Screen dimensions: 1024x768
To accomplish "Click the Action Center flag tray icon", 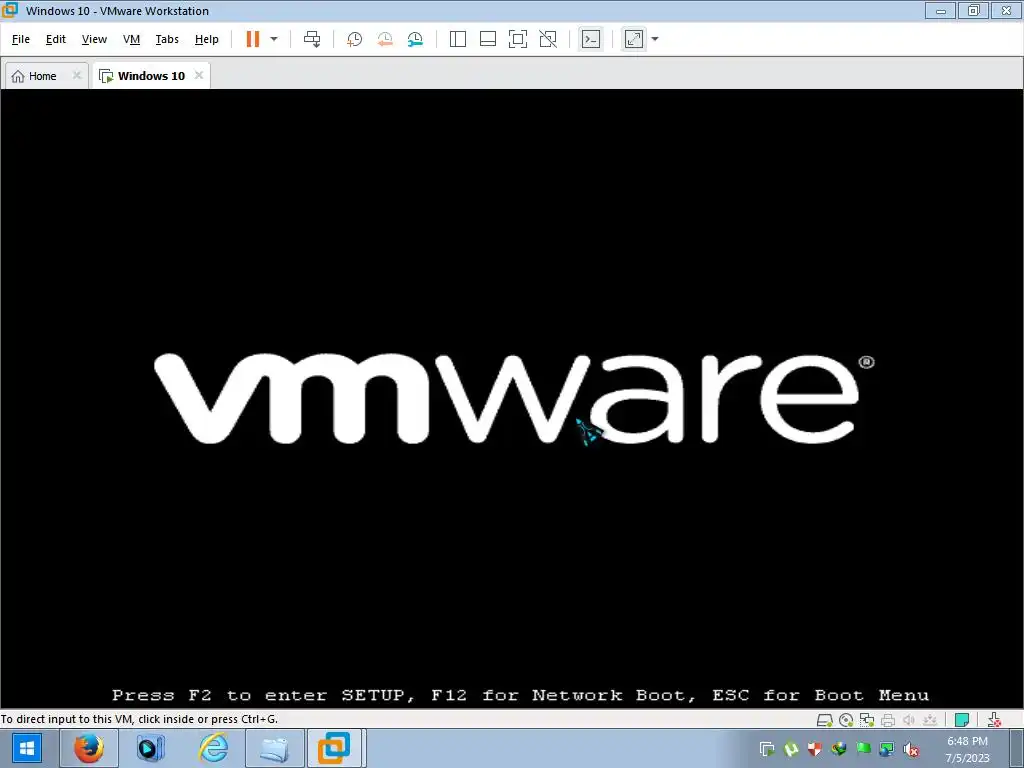I will click(x=863, y=749).
